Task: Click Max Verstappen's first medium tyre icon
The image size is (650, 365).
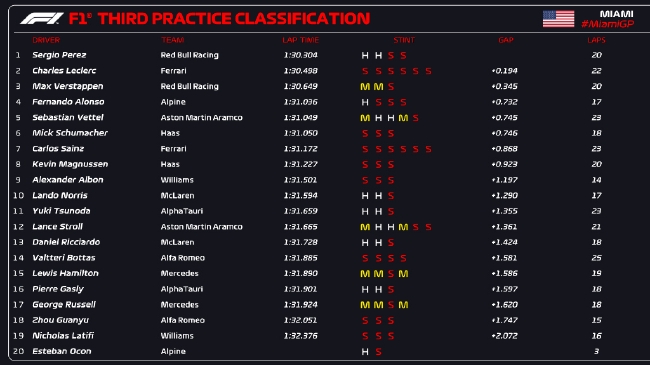Action: click(365, 87)
